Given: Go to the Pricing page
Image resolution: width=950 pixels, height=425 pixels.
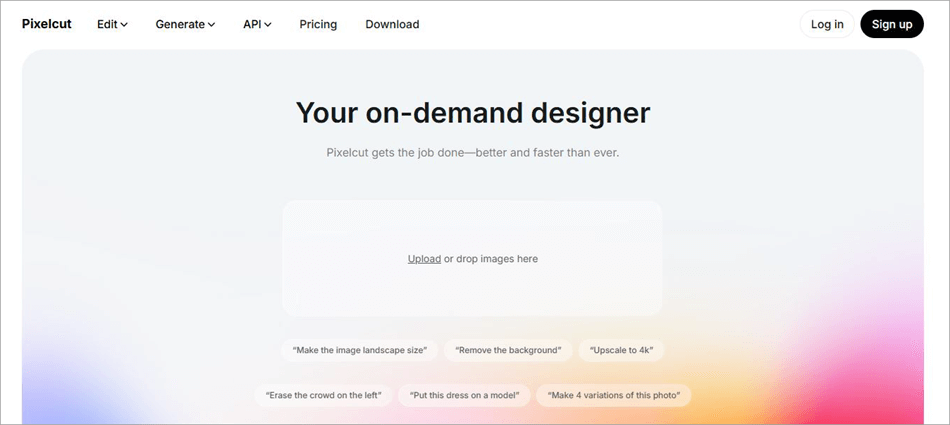Looking at the screenshot, I should (x=318, y=24).
